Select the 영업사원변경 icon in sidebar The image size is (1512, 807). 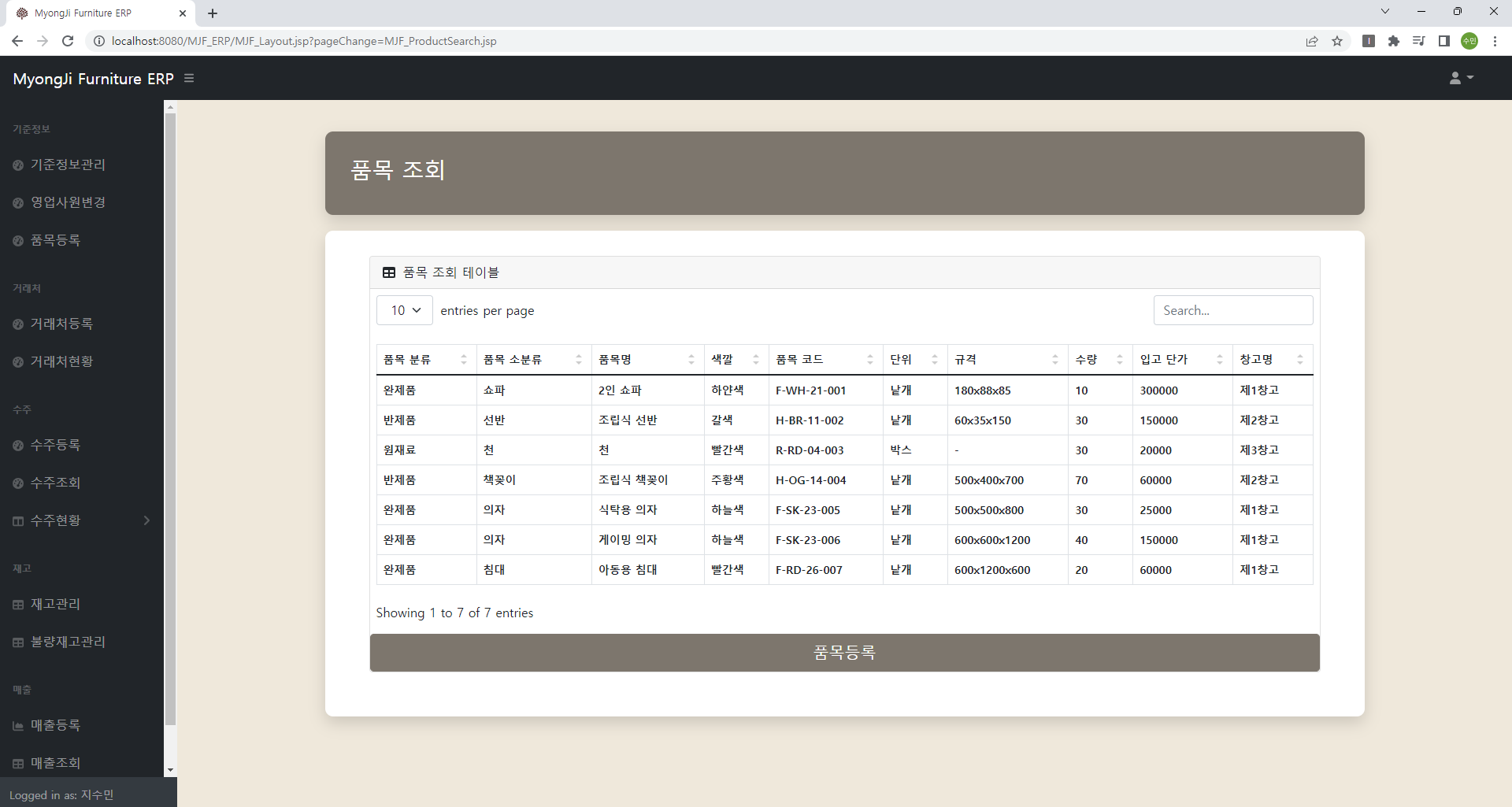click(x=17, y=202)
